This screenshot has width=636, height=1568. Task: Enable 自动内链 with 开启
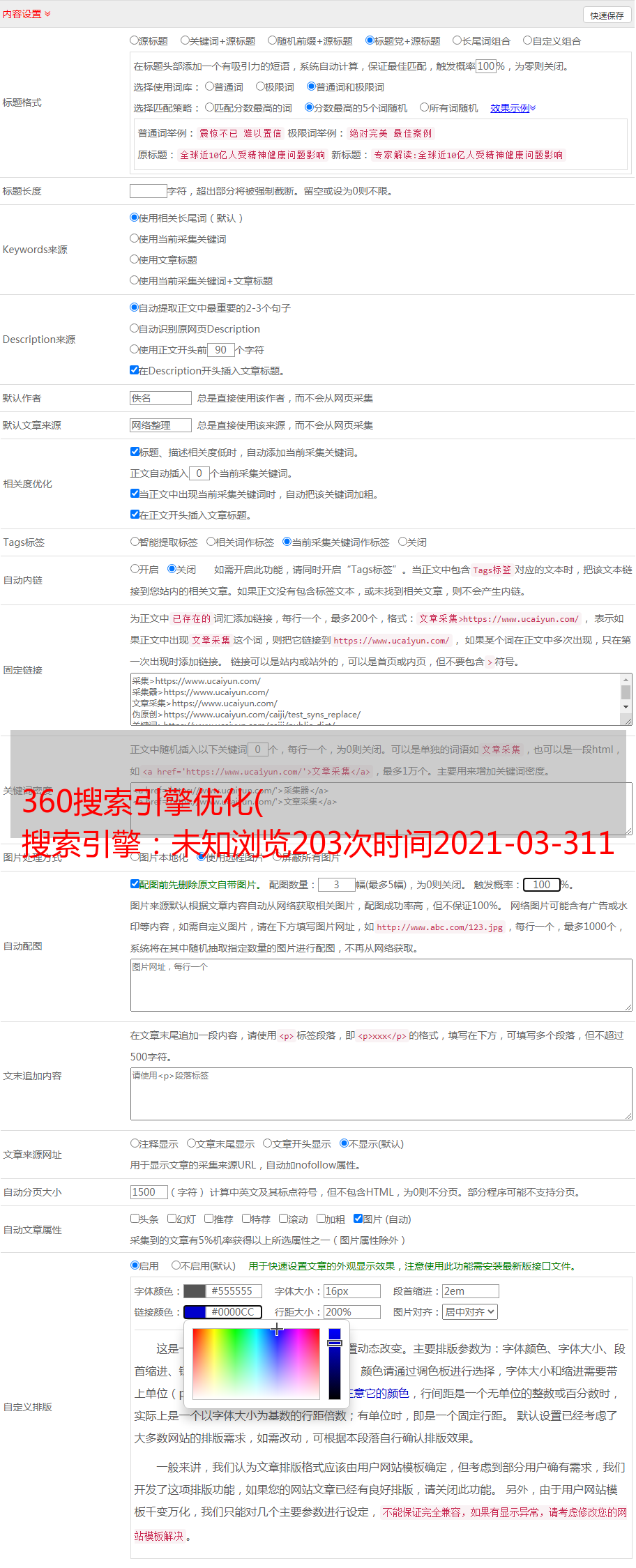point(135,569)
